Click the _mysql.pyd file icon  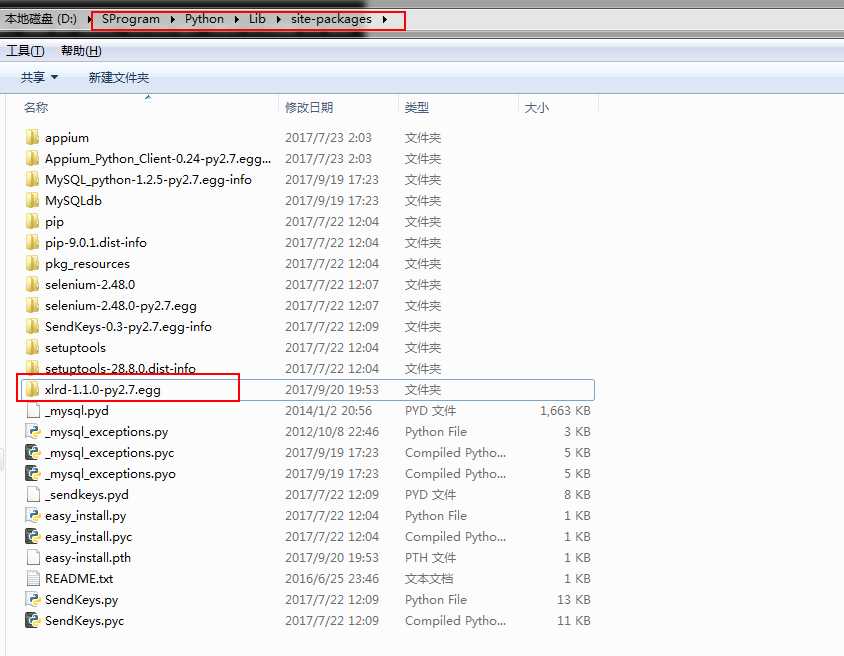click(33, 411)
